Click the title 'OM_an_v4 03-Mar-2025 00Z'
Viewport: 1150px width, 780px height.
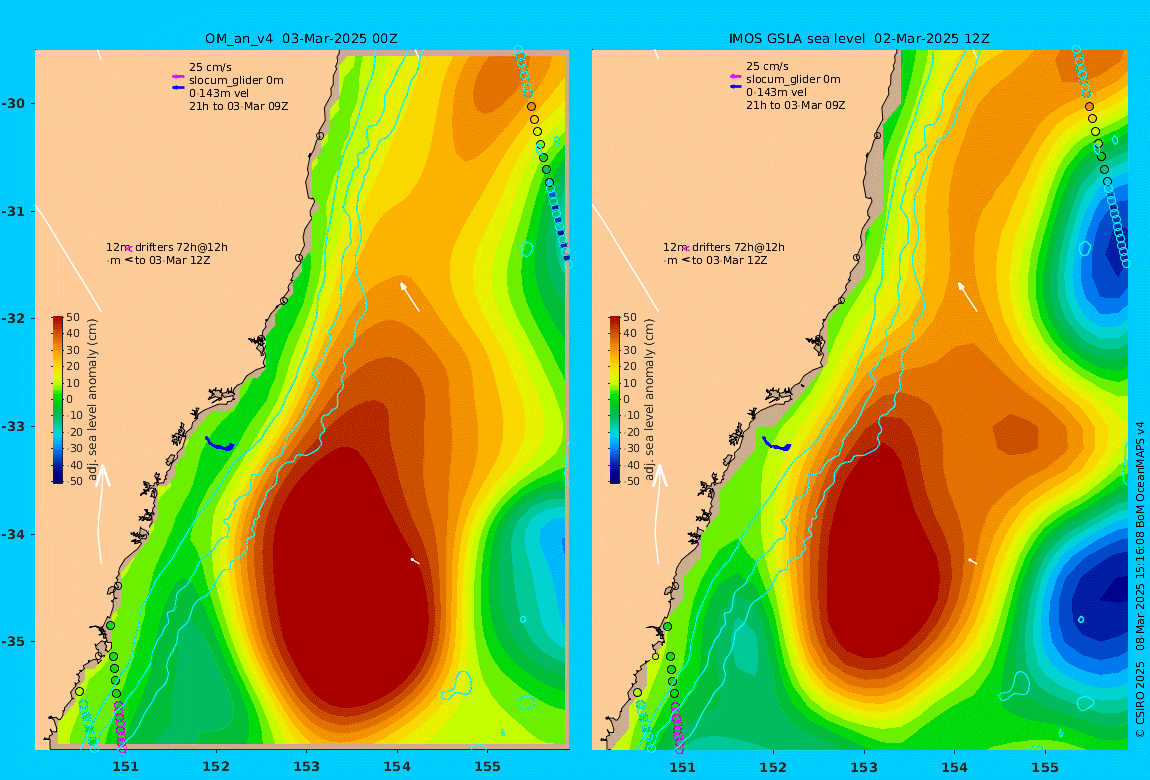coord(301,39)
